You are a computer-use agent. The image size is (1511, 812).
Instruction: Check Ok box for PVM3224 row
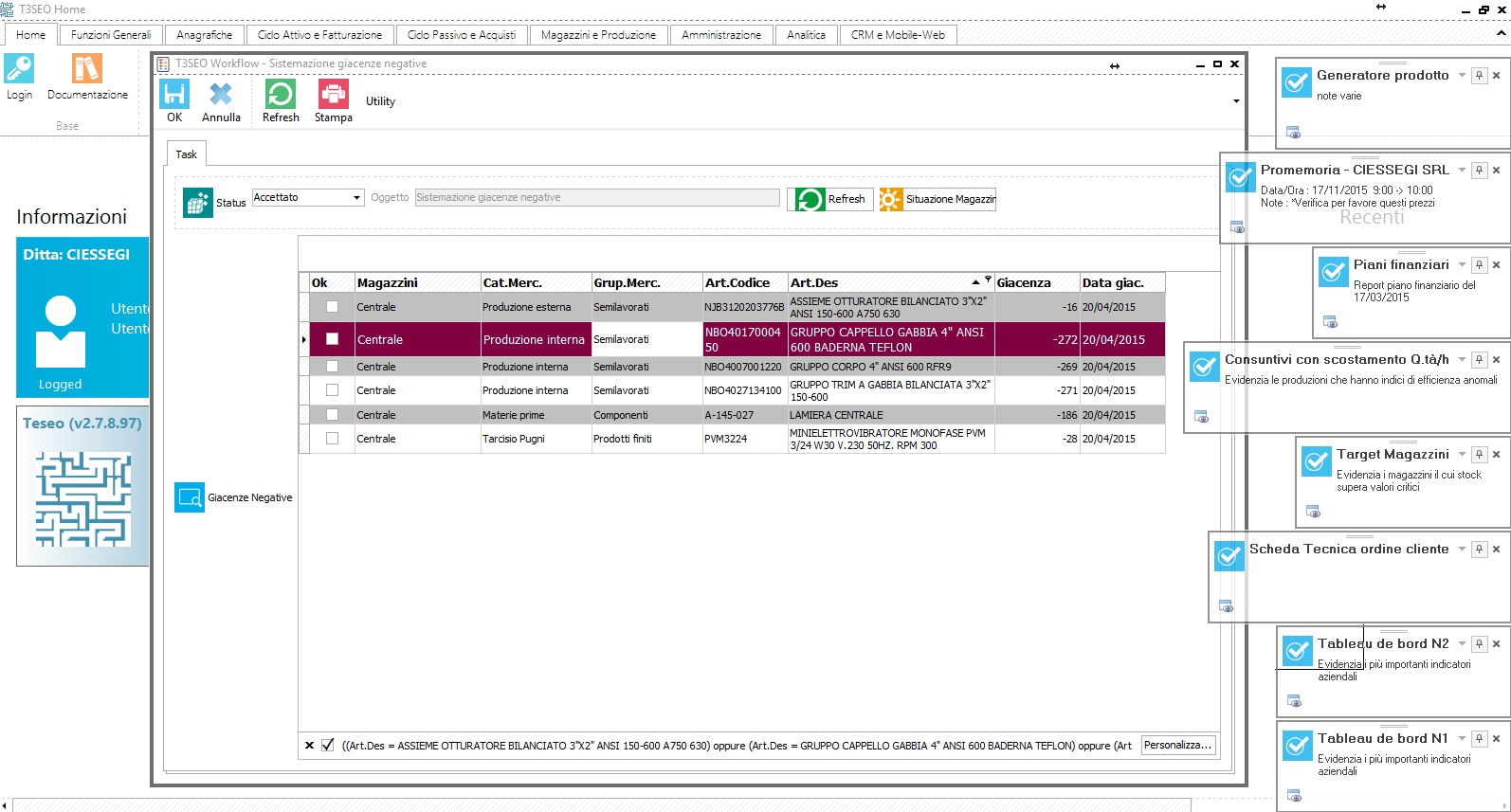(332, 439)
